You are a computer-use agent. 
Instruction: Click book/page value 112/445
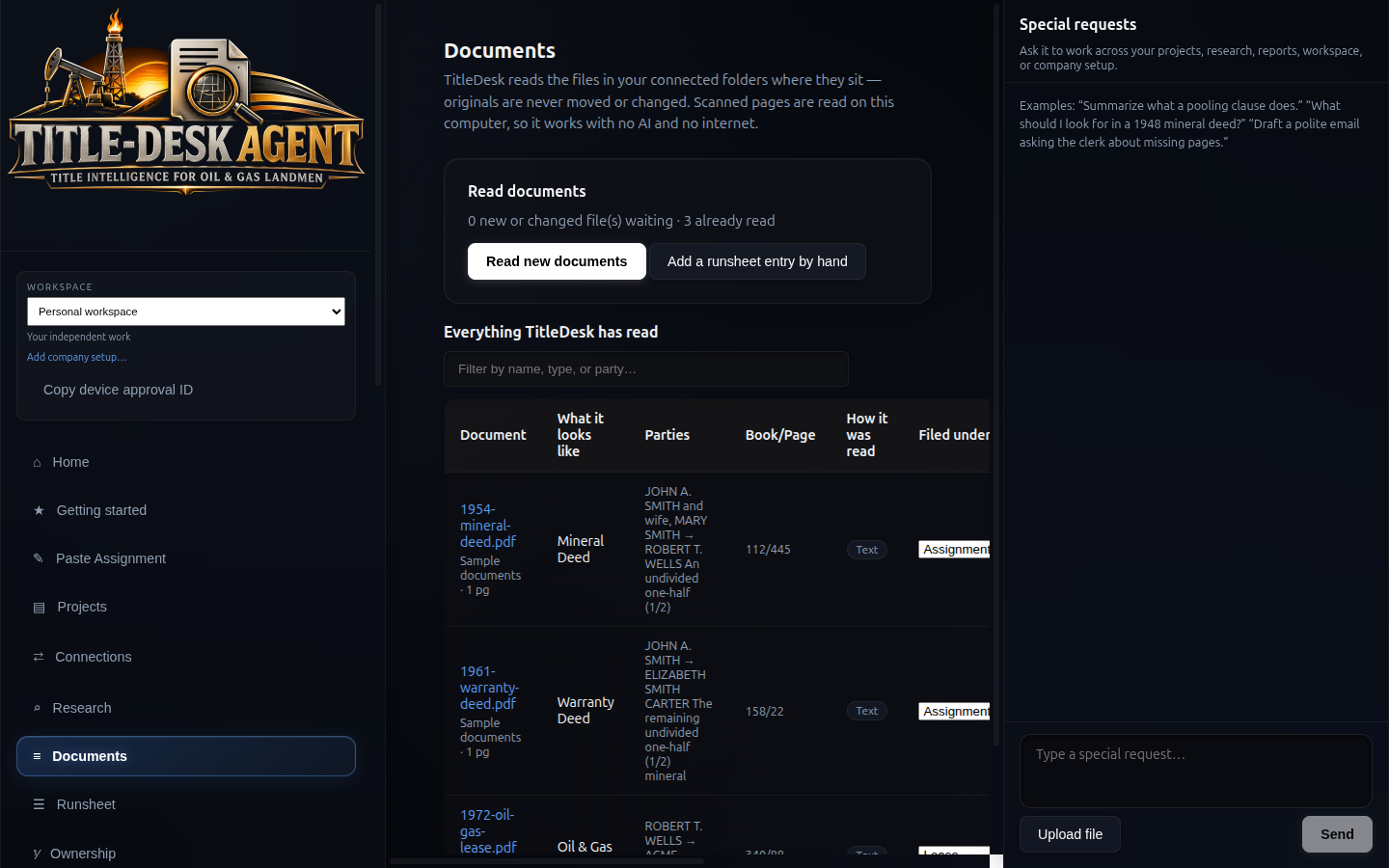click(x=768, y=550)
